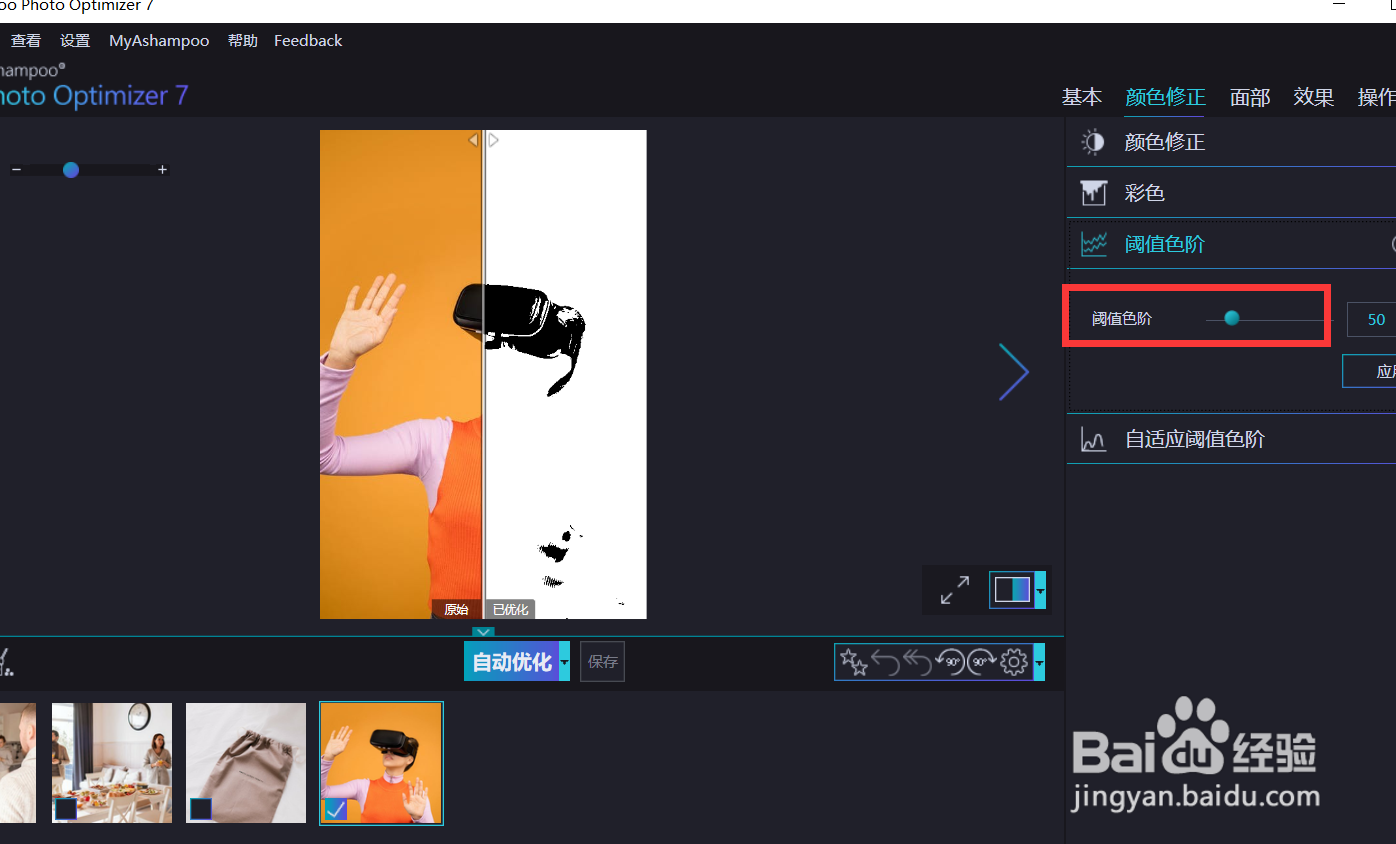Open the view mode dropdown arrow
The height and width of the screenshot is (844, 1396).
[1040, 590]
